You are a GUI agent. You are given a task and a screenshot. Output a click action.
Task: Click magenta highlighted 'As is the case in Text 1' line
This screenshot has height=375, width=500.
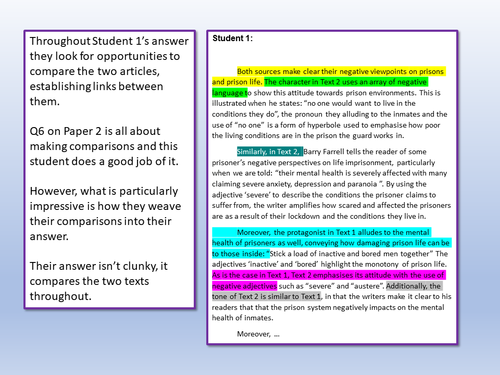click(x=328, y=275)
